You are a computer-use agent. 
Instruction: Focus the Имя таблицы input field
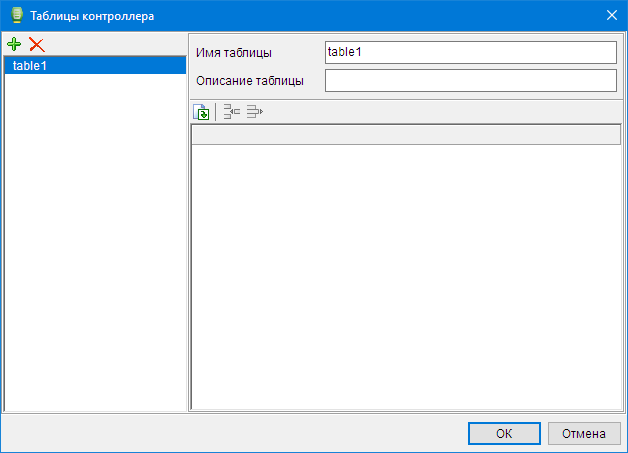coord(470,52)
